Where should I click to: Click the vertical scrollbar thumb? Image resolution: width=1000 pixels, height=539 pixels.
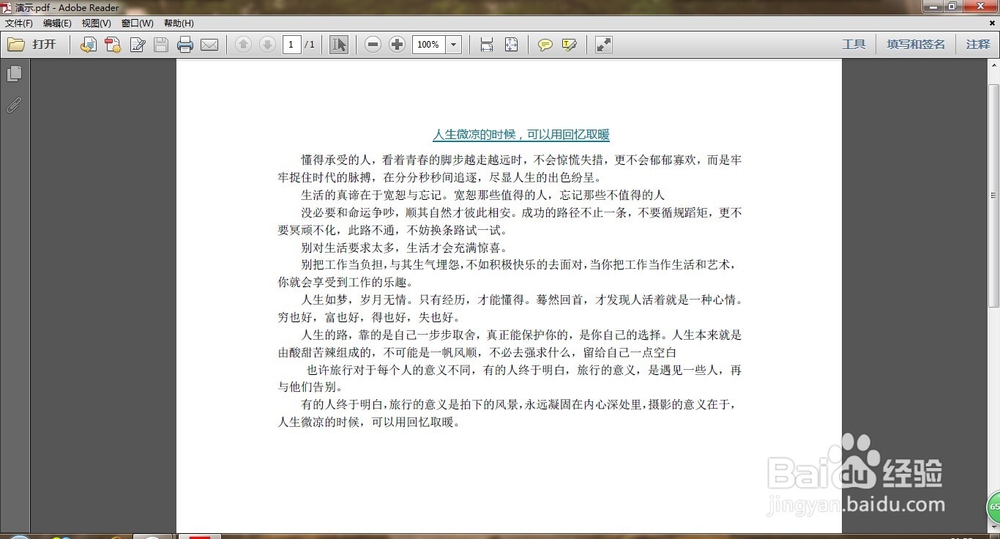[x=994, y=195]
